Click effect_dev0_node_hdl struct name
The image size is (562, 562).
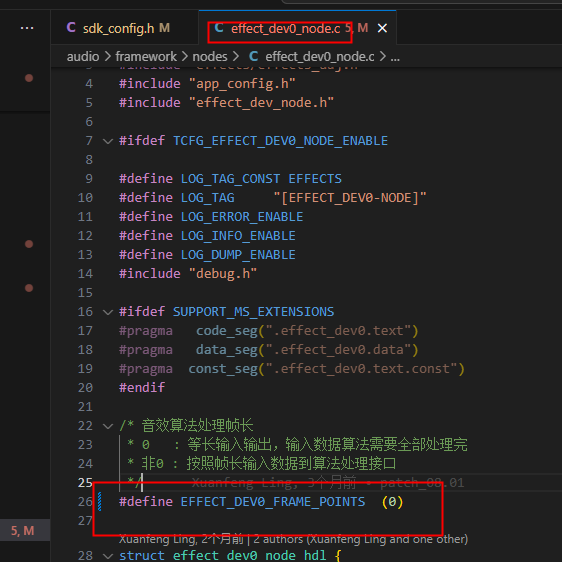(249, 556)
